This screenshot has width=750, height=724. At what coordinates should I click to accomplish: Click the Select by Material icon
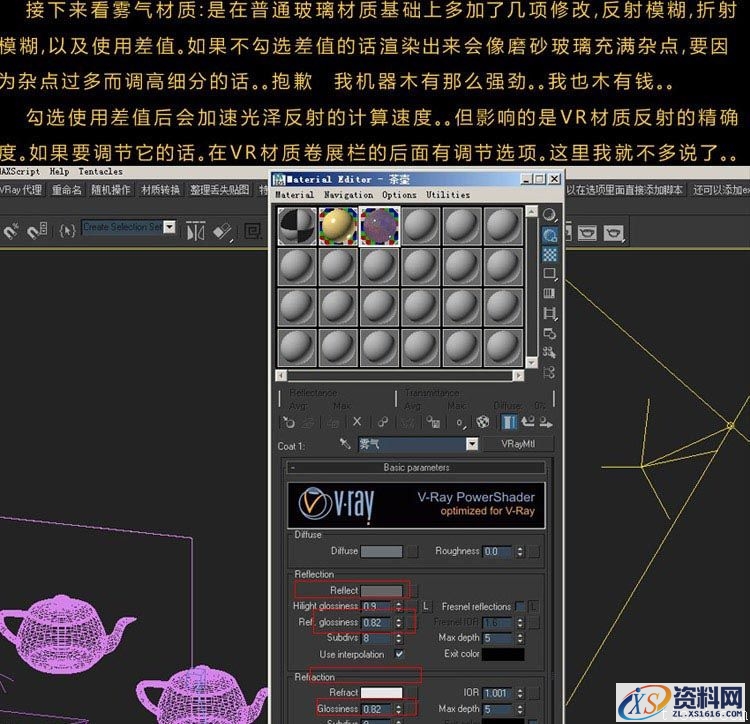tap(550, 352)
